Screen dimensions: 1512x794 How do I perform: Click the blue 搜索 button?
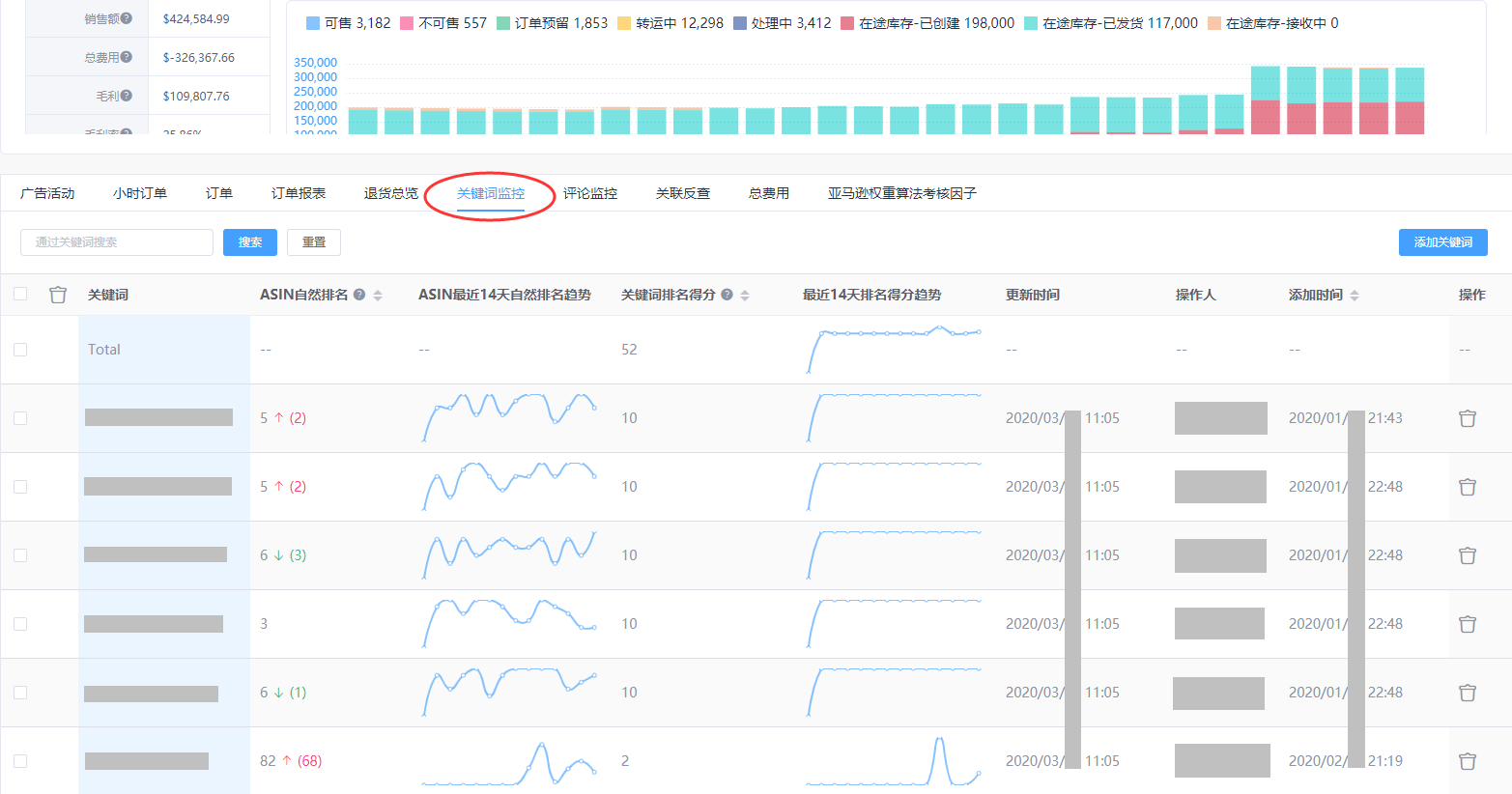pos(250,242)
